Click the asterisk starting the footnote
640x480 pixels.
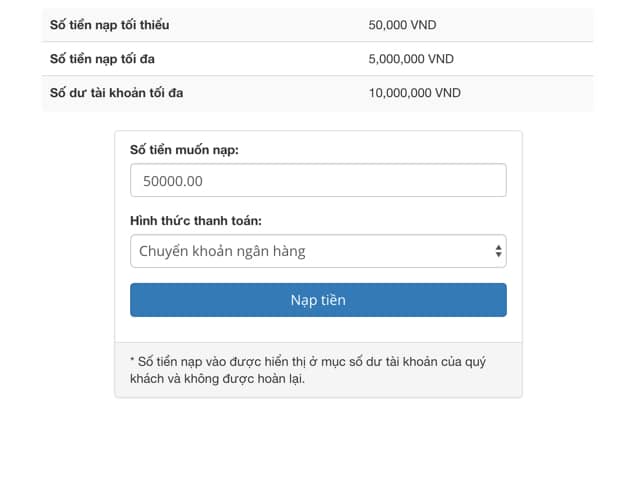[133, 361]
